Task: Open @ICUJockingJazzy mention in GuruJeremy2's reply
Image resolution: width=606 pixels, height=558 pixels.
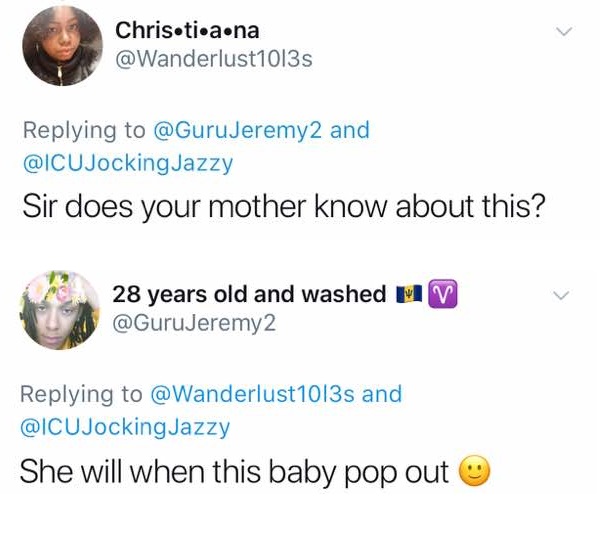Action: [125, 427]
